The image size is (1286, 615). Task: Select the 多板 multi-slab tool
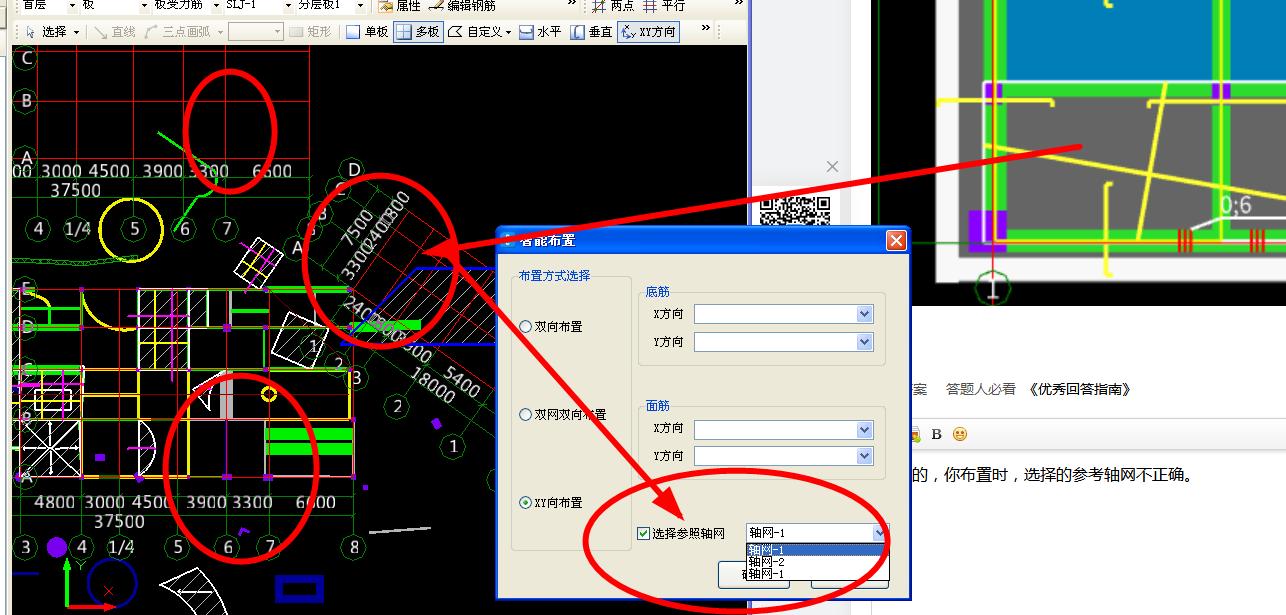pos(417,32)
